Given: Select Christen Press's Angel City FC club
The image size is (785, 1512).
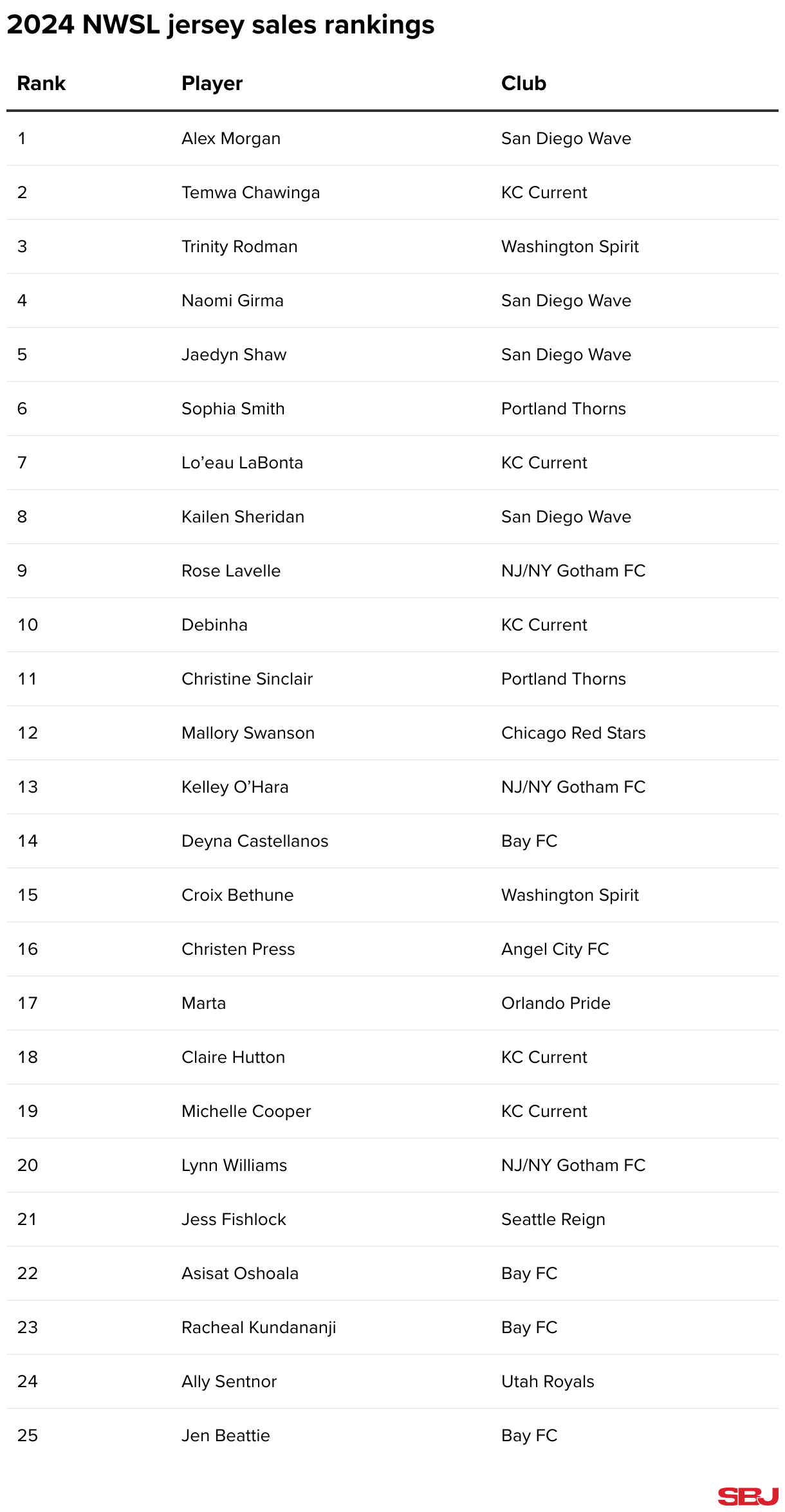Looking at the screenshot, I should tap(555, 950).
